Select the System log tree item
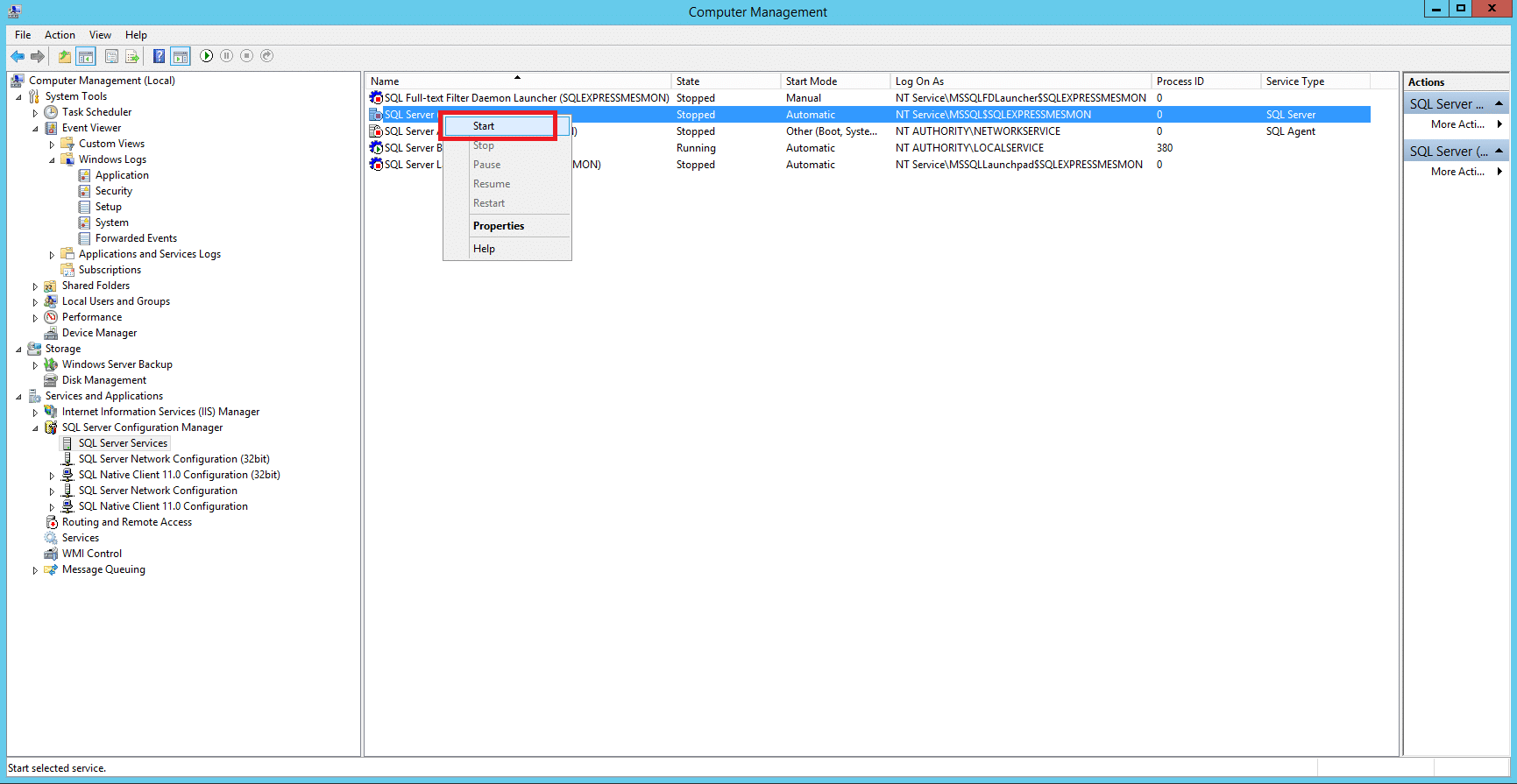 112,222
